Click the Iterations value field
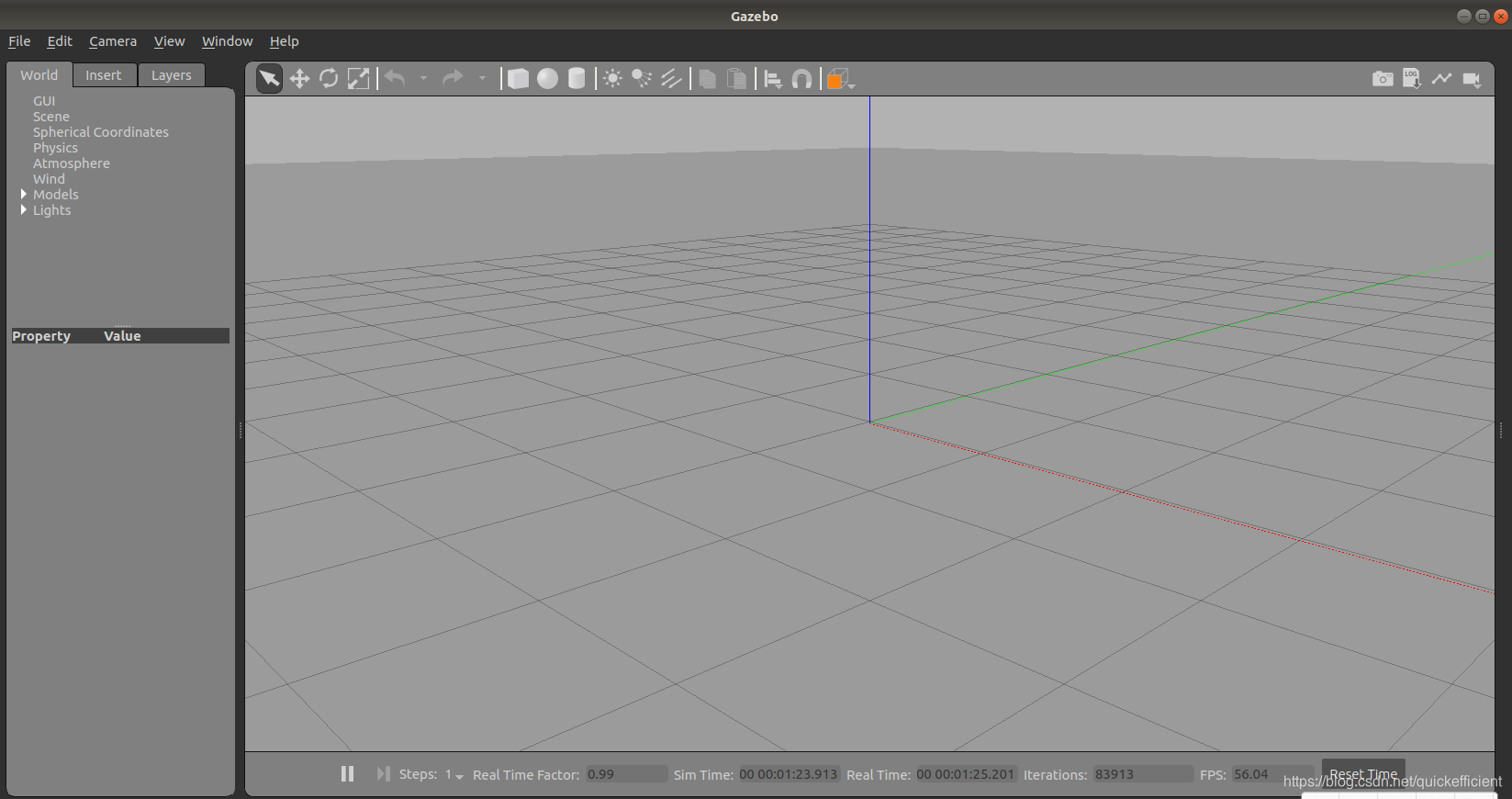This screenshot has width=1512, height=799. tap(1142, 774)
